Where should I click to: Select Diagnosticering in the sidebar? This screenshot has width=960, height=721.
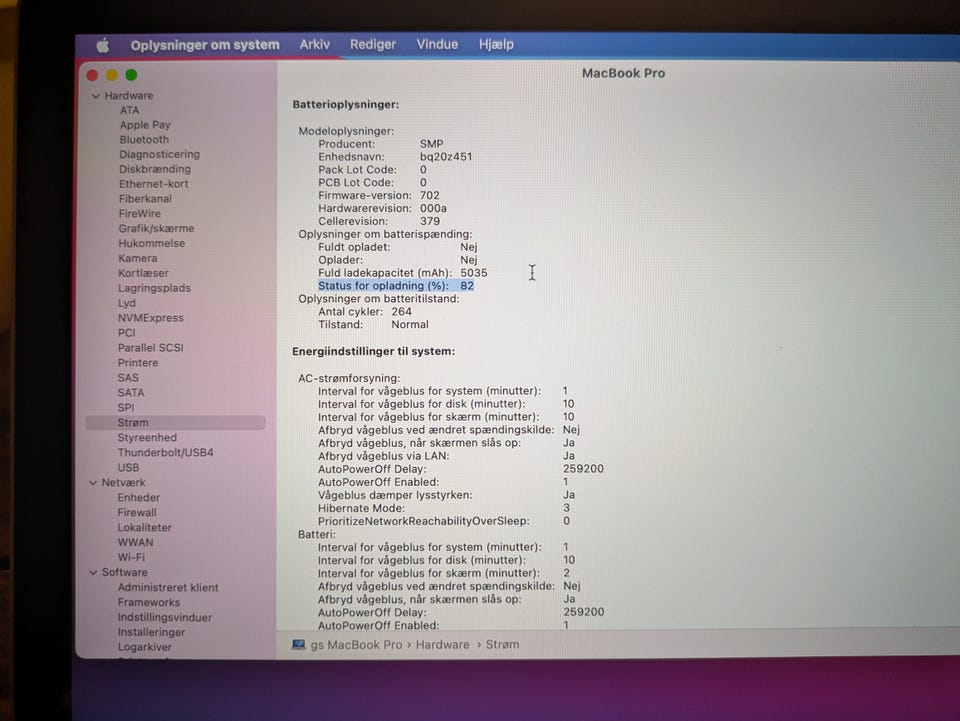[x=159, y=154]
